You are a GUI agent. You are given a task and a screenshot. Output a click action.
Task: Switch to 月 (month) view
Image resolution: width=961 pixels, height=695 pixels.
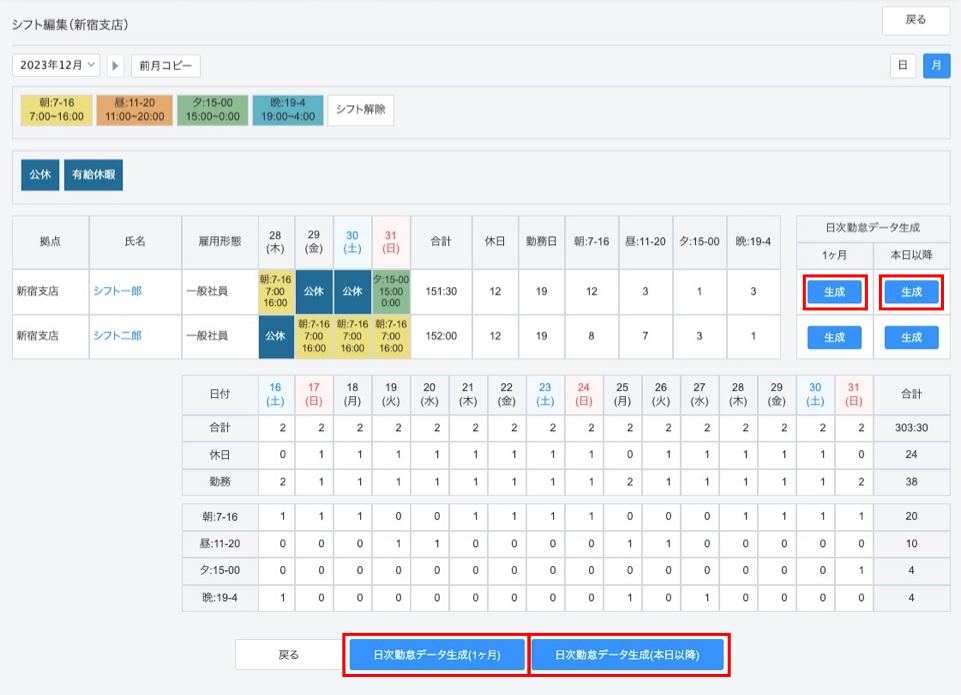pos(936,66)
